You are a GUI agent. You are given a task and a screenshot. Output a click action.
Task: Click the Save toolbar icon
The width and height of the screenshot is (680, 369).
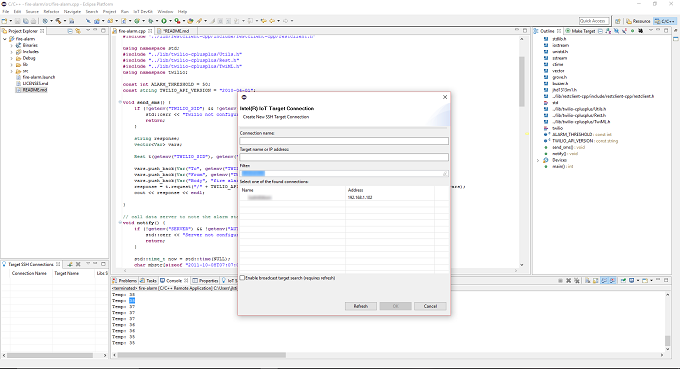click(x=17, y=21)
